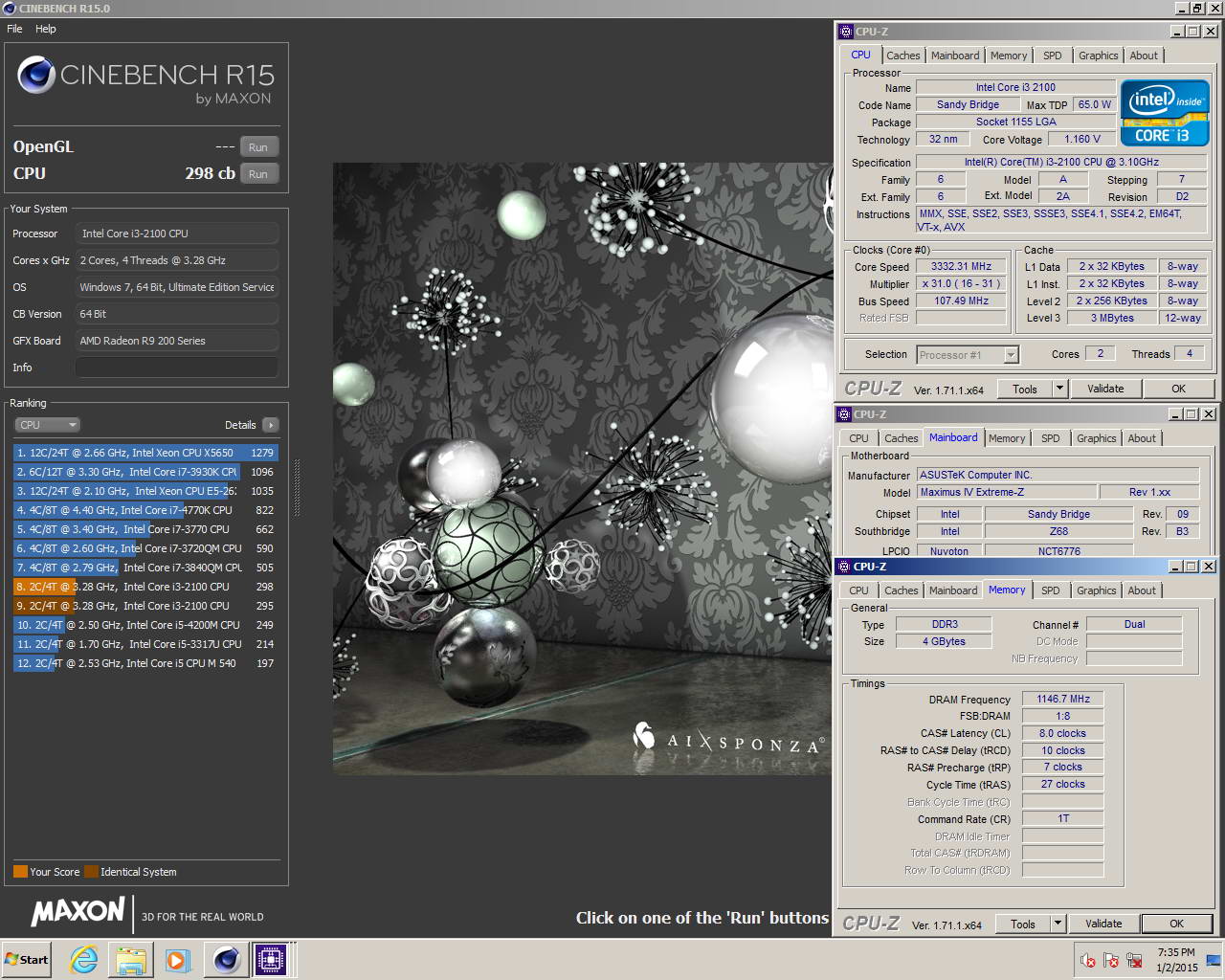Switch to Graphics tab in top CPU-Z window
This screenshot has height=980, width=1225.
point(1098,56)
